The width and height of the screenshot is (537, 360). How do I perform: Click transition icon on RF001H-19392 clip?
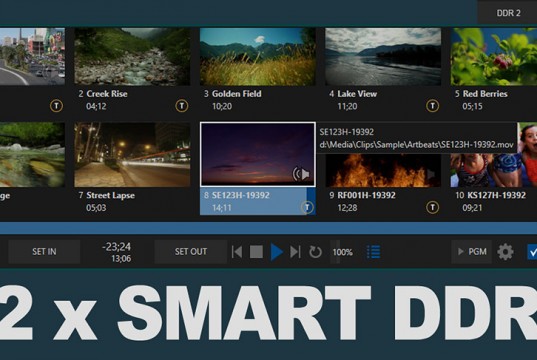tap(433, 207)
